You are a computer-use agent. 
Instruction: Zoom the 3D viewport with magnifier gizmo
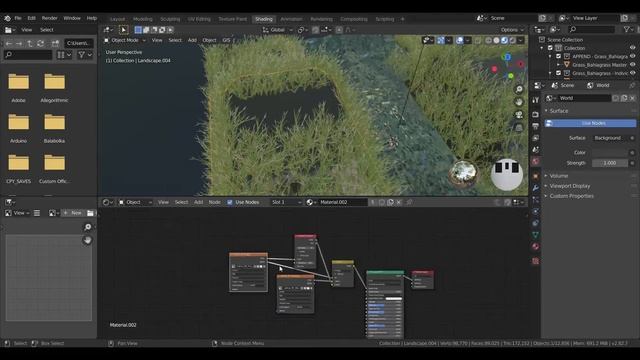point(519,89)
